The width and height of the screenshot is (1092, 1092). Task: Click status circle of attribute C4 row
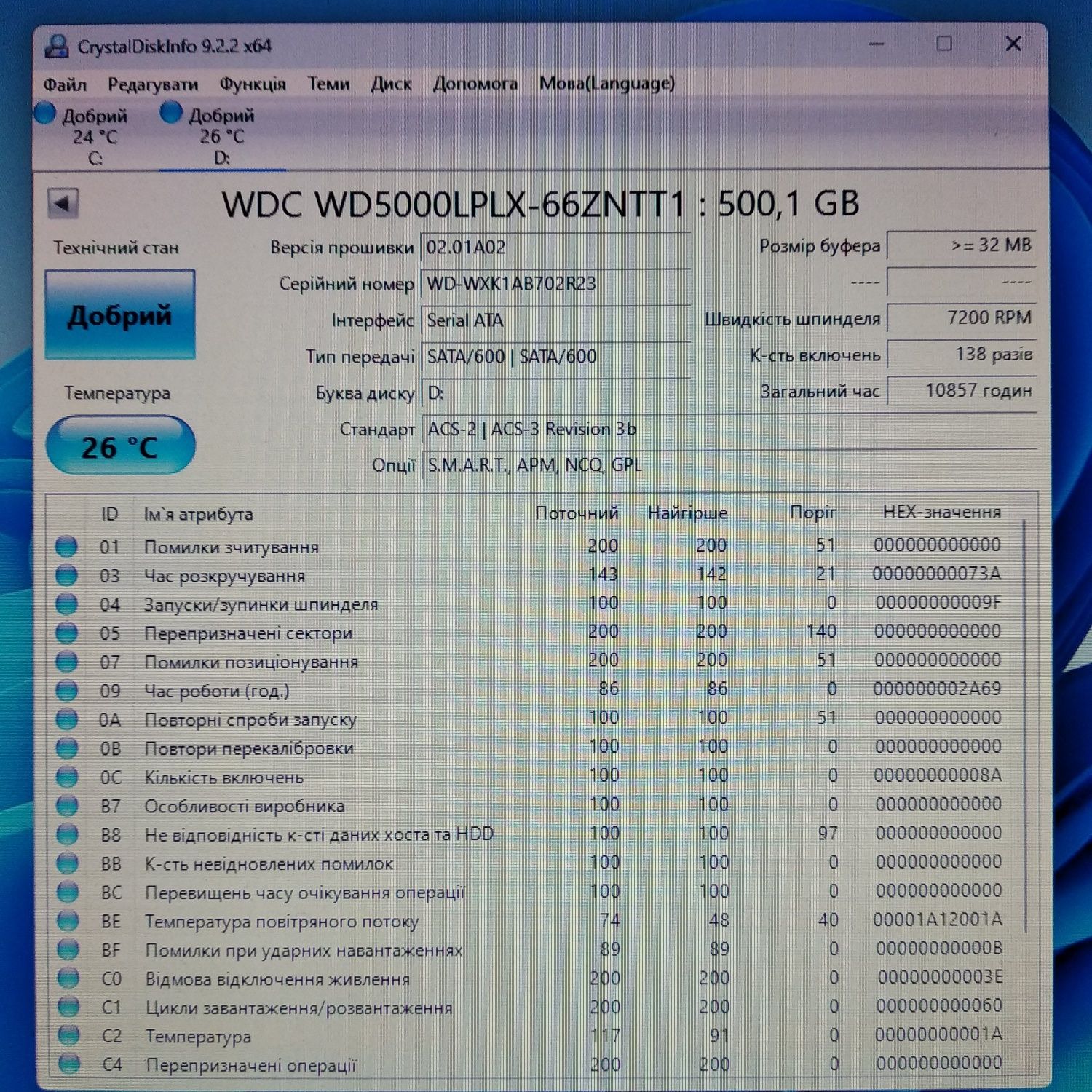[69, 1064]
